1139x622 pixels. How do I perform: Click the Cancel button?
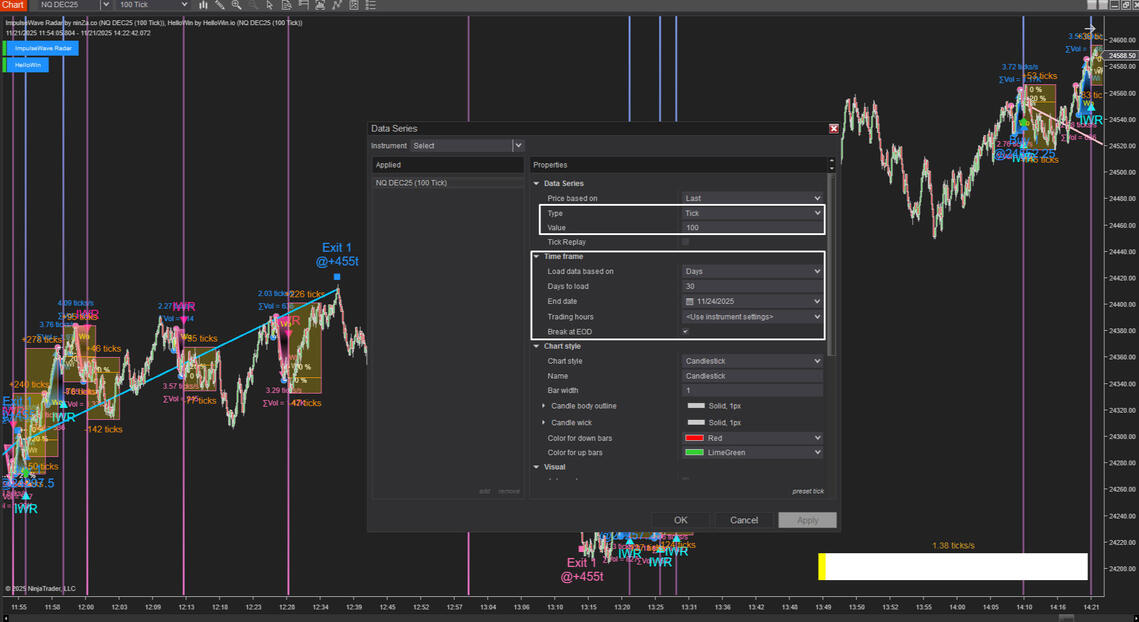(x=743, y=520)
